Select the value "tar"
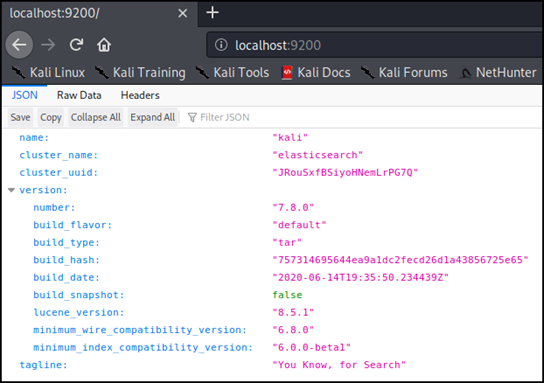Image resolution: width=544 pixels, height=383 pixels. [287, 242]
